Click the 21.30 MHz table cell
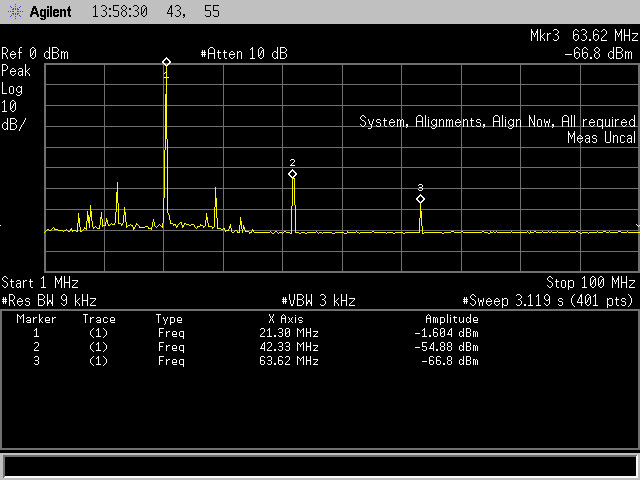 click(x=289, y=333)
